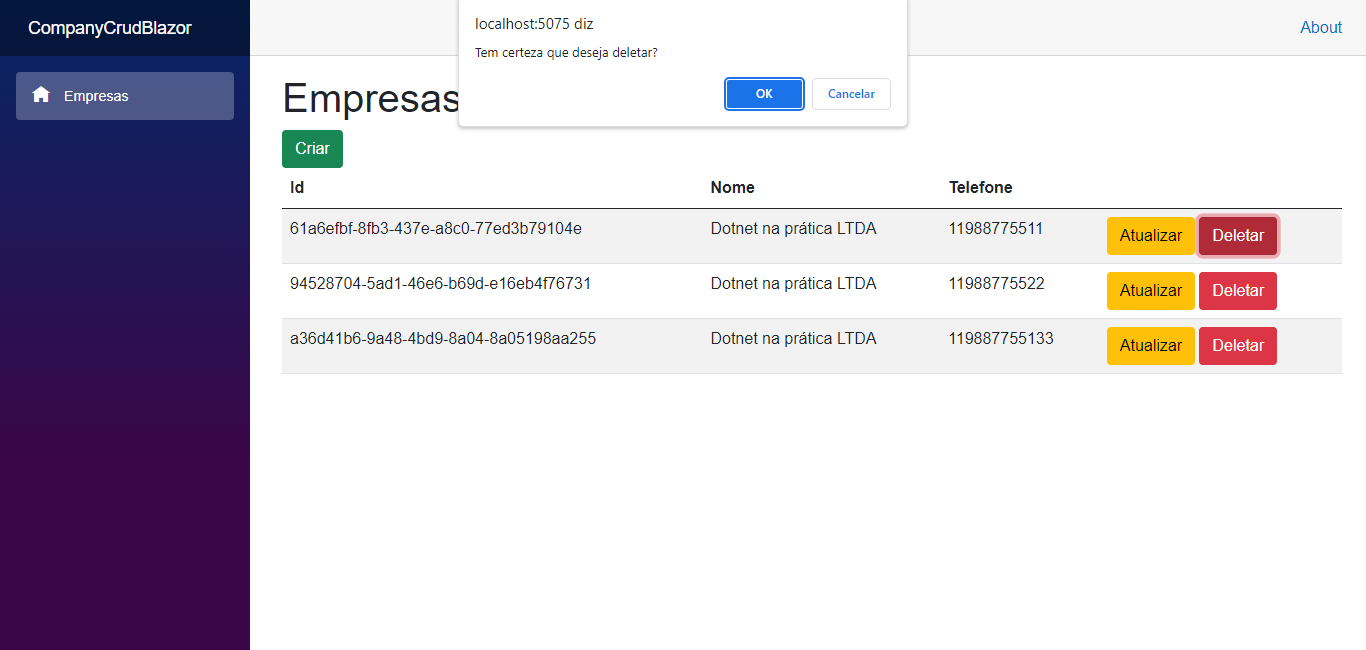1366x650 pixels.
Task: Click Atualizar on the first company row
Action: (x=1150, y=235)
